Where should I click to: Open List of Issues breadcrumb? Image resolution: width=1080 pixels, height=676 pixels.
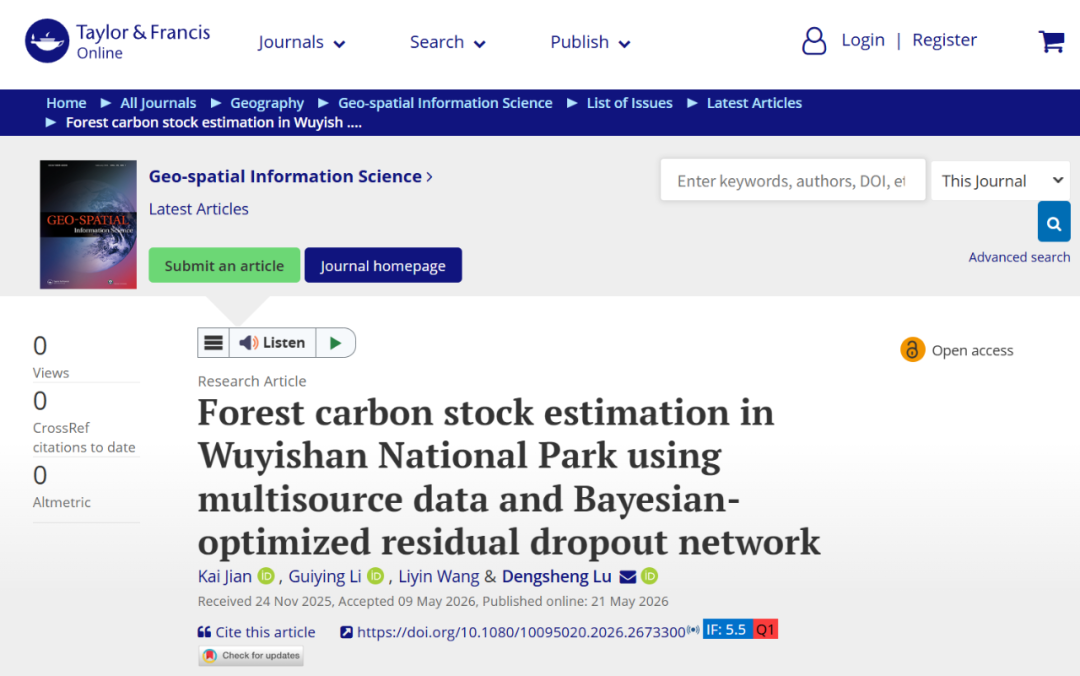630,103
